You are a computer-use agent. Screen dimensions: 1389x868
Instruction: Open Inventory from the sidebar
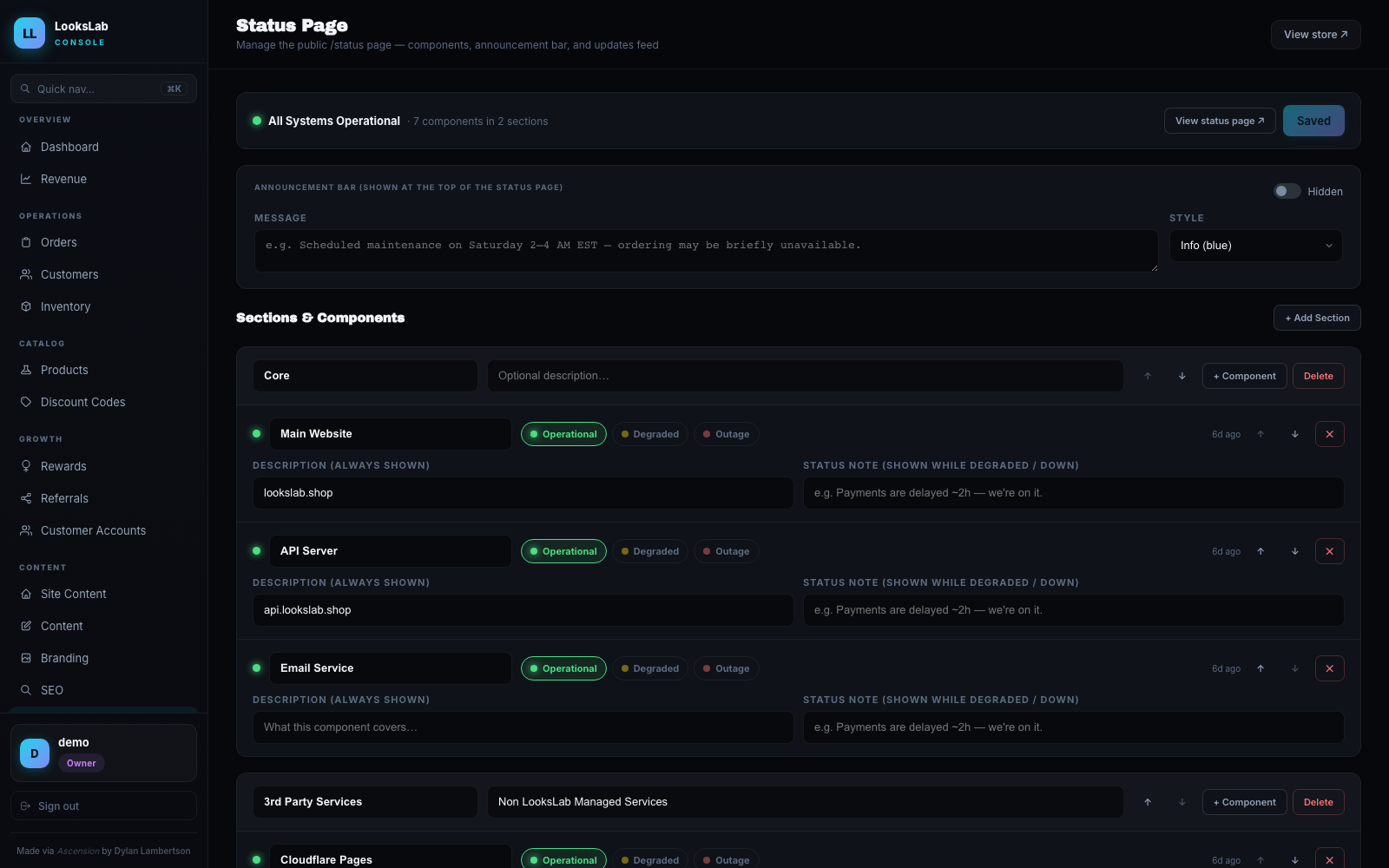click(103, 306)
